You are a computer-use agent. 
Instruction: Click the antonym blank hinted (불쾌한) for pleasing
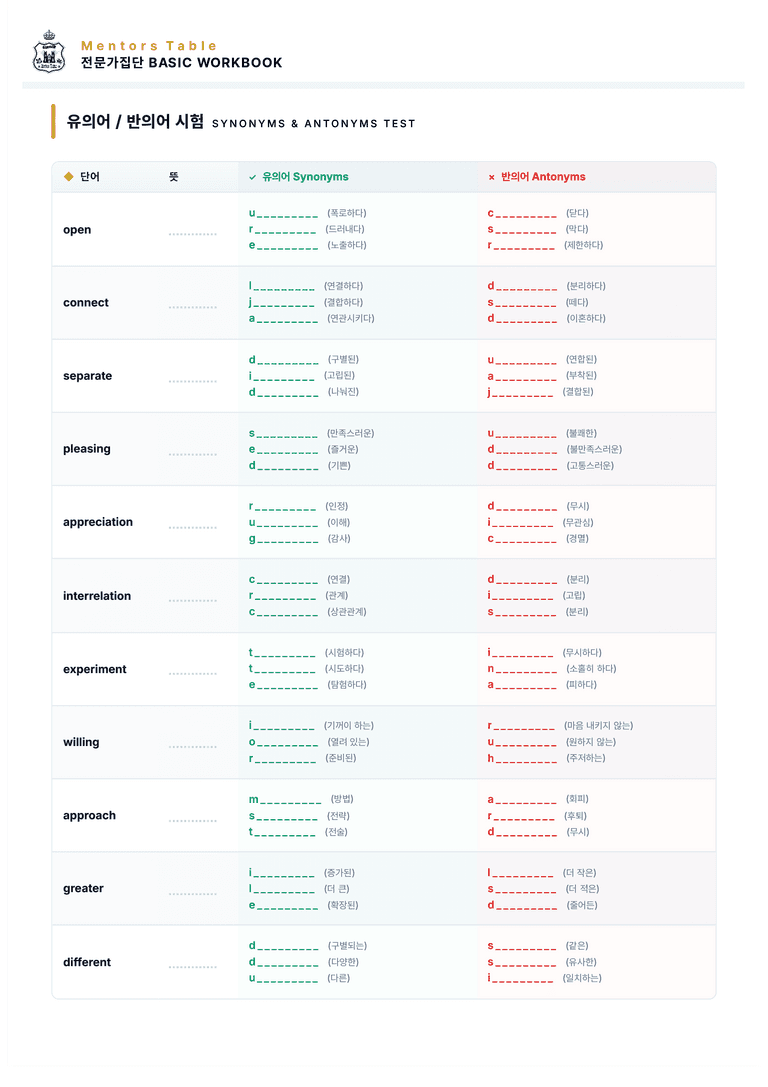[522, 433]
